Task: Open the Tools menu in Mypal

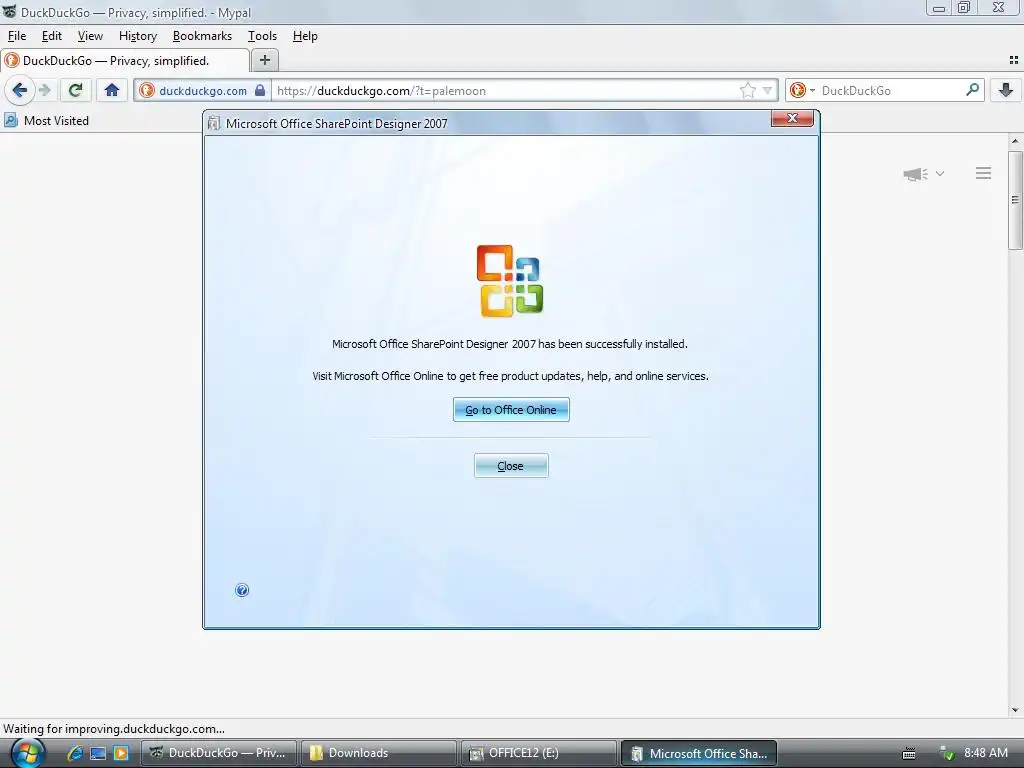Action: tap(262, 36)
